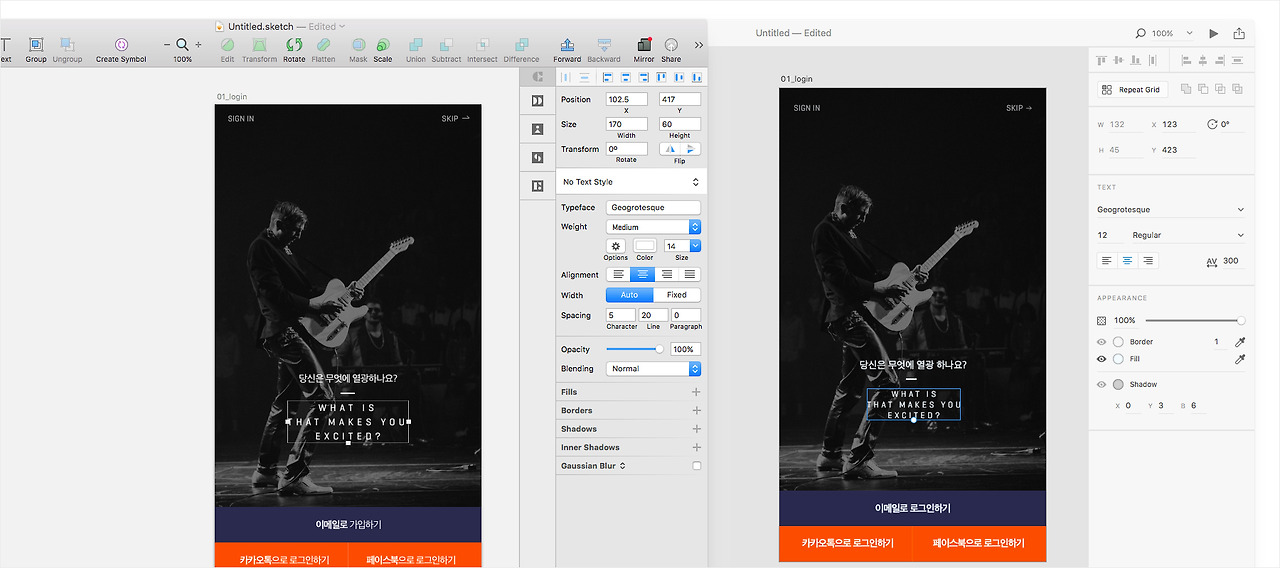The height and width of the screenshot is (568, 1280).
Task: Add a Shadows entry with plus
Action: [x=697, y=429]
